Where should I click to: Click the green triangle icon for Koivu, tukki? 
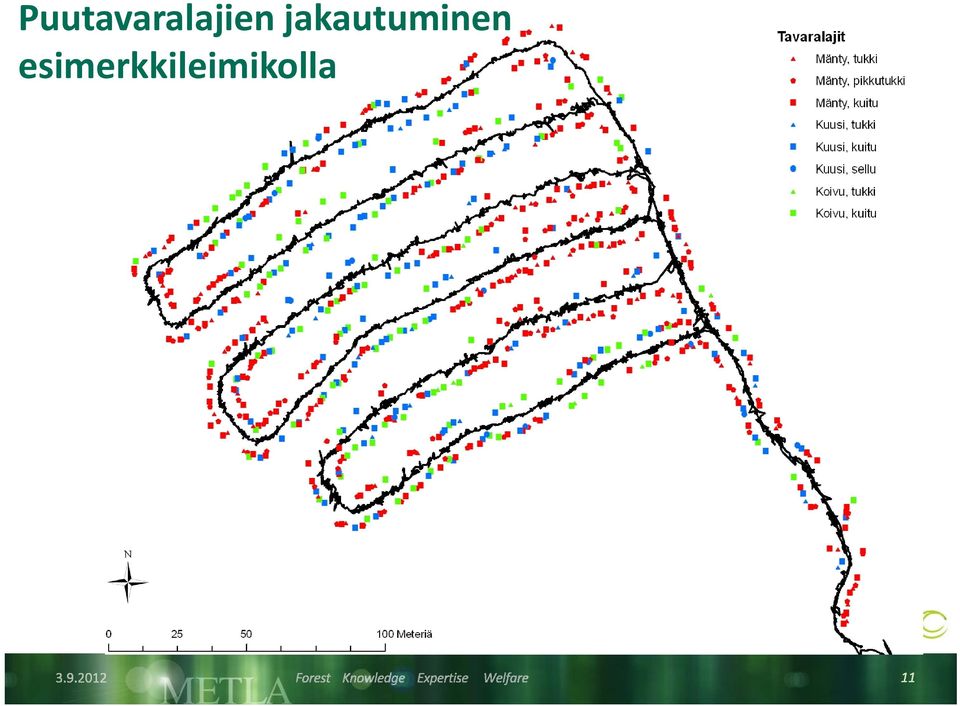point(793,192)
